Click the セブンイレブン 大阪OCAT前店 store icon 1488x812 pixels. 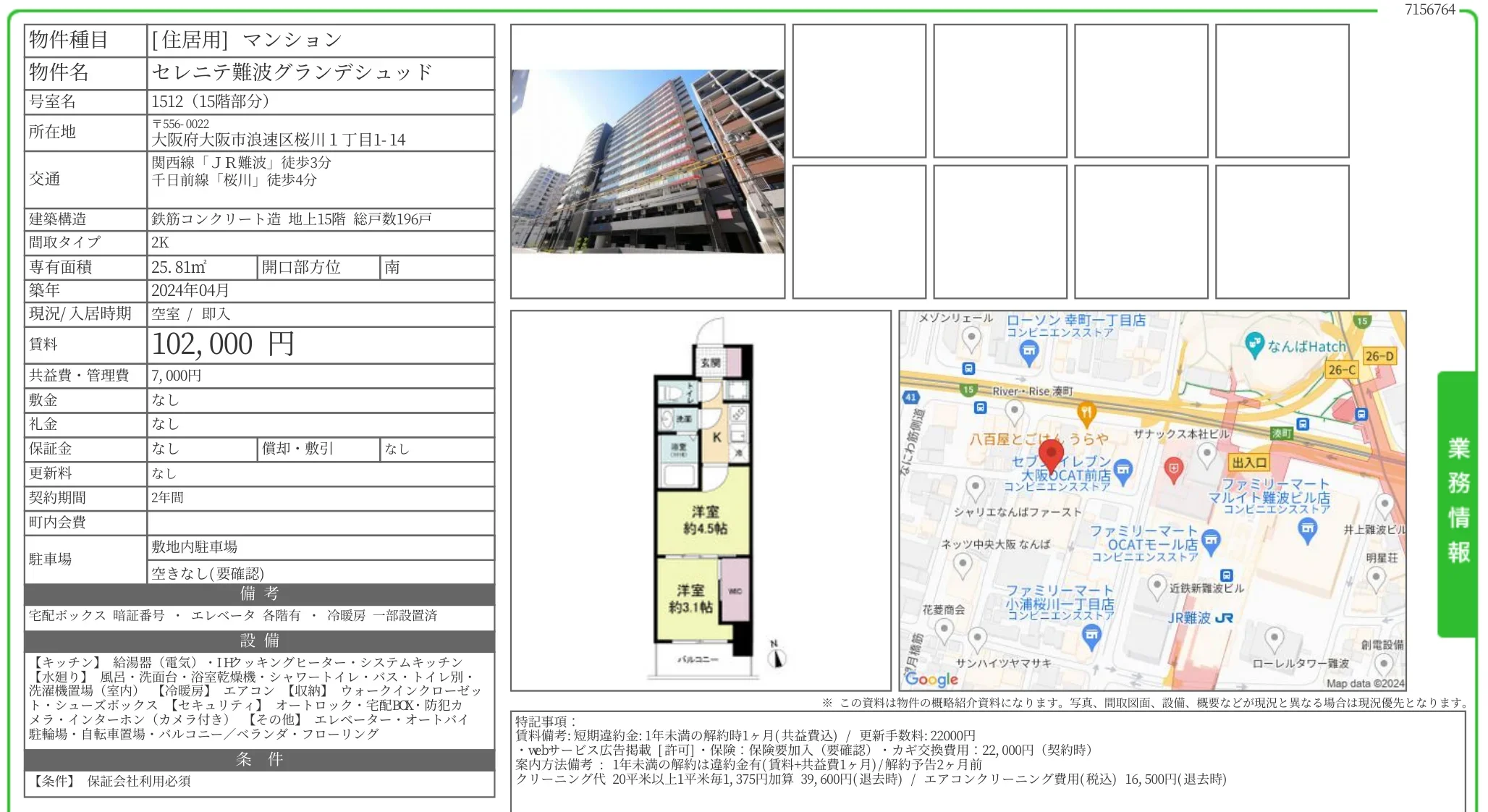[1123, 470]
